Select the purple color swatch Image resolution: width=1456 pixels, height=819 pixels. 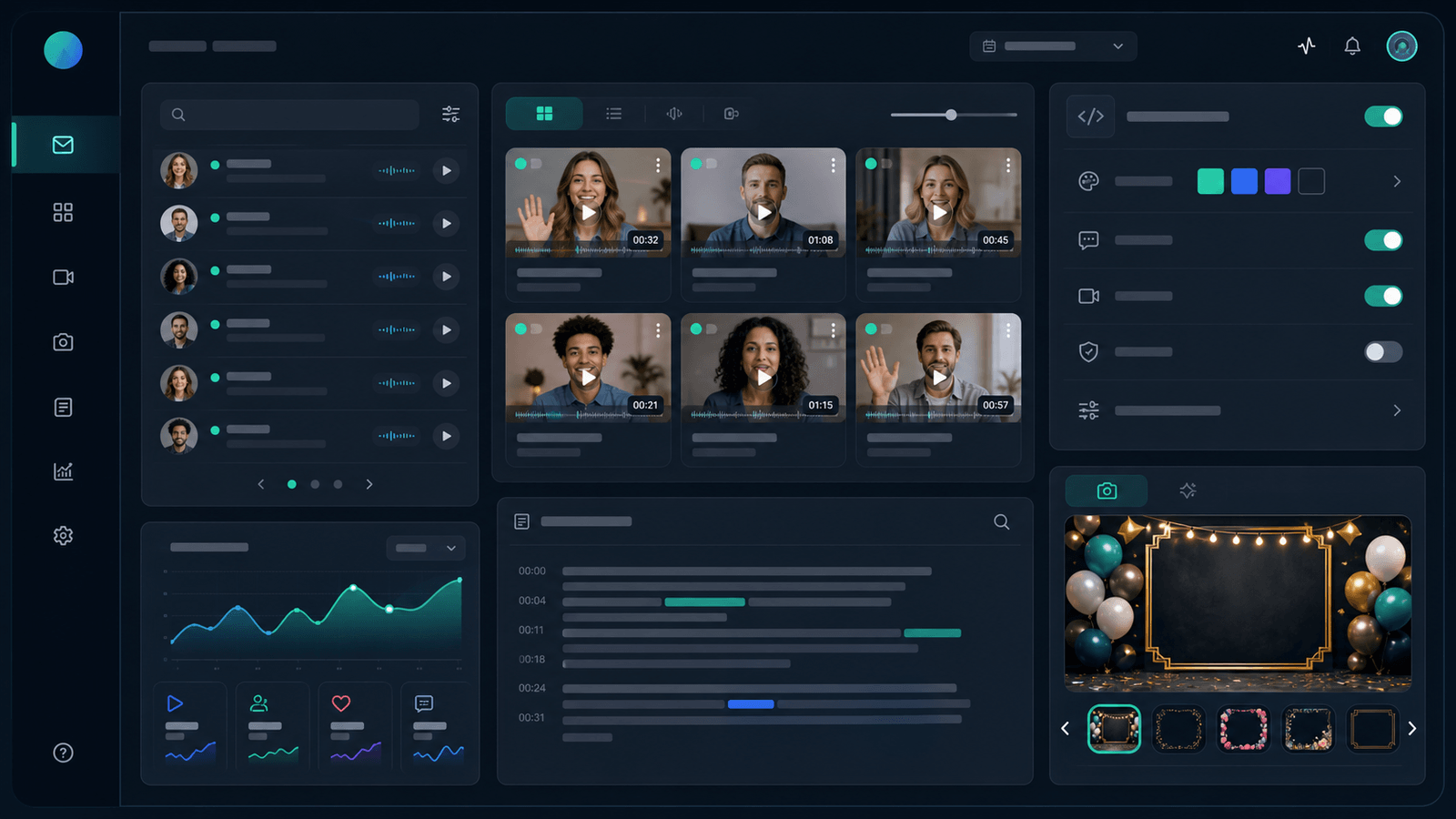click(x=1278, y=181)
